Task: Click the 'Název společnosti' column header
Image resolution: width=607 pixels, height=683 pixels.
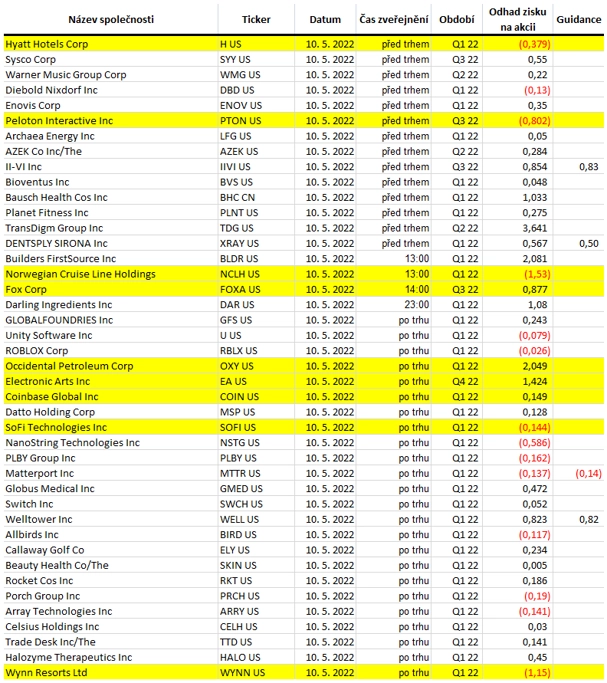Action: [x=111, y=20]
